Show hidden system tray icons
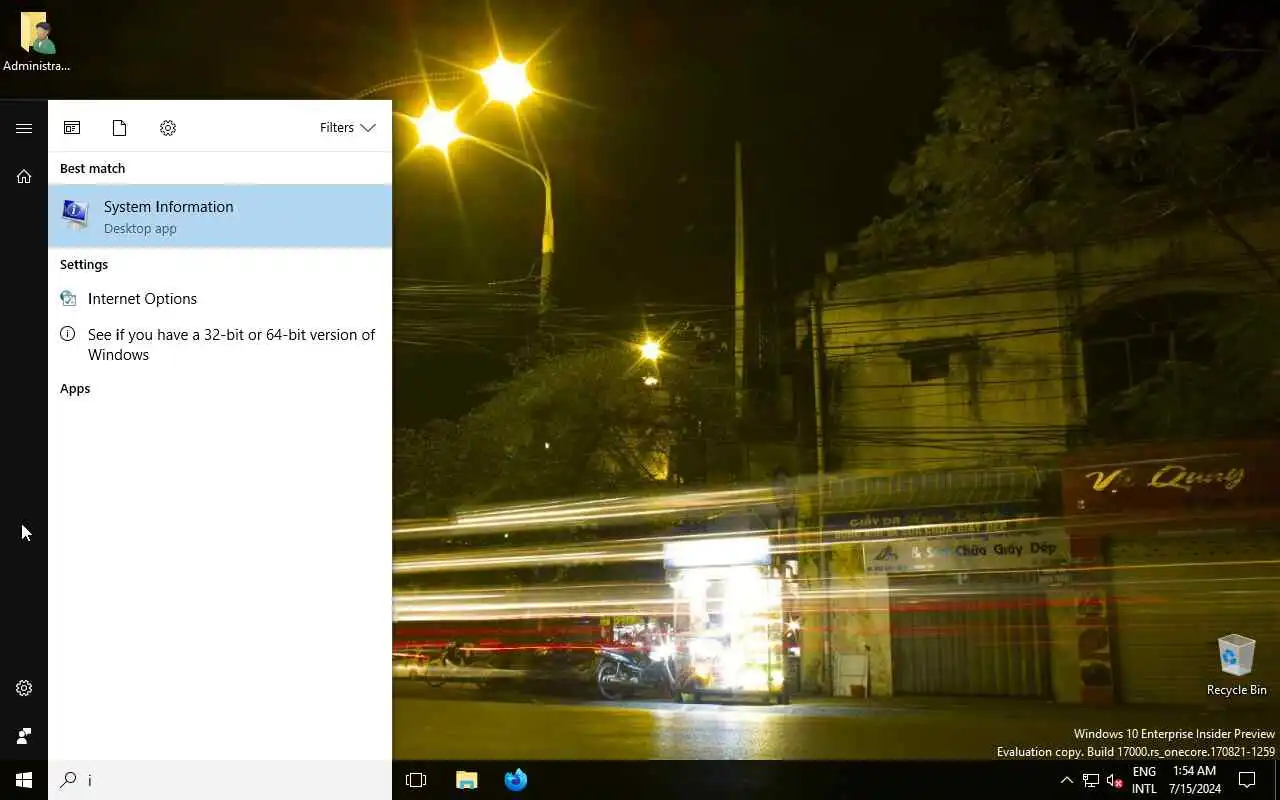This screenshot has height=800, width=1280. (1066, 780)
